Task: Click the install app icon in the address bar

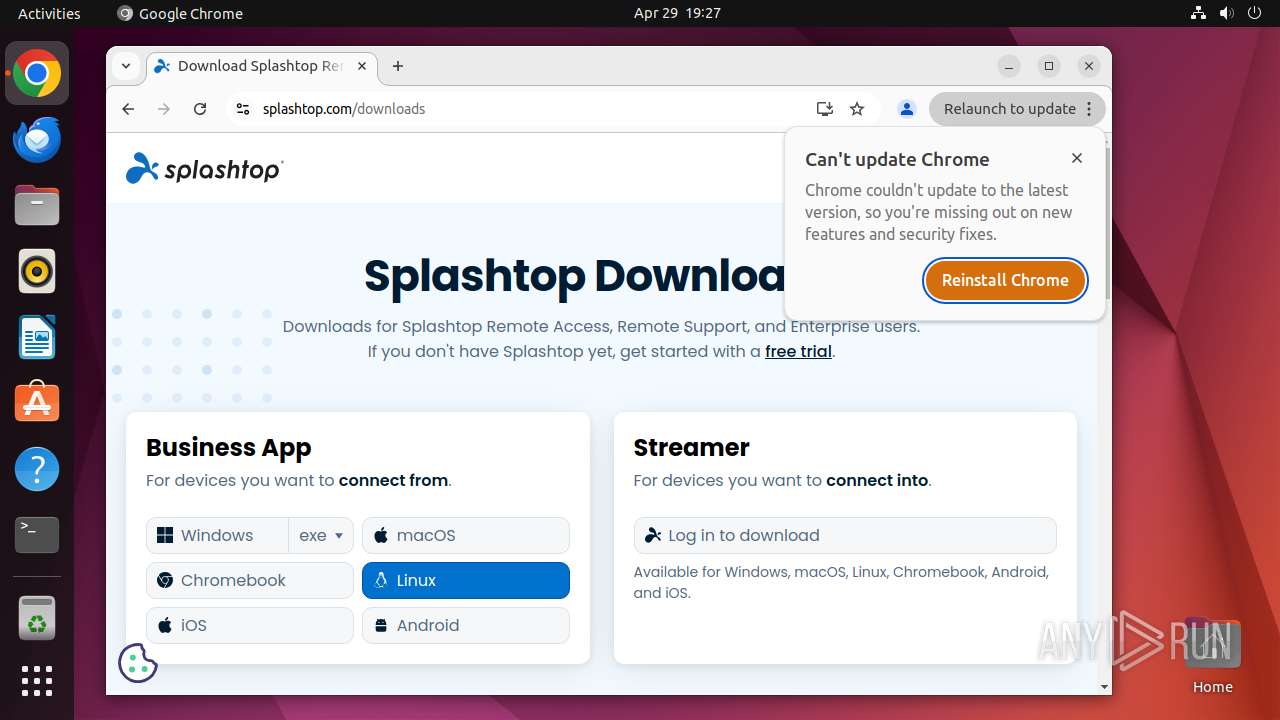Action: 825,109
